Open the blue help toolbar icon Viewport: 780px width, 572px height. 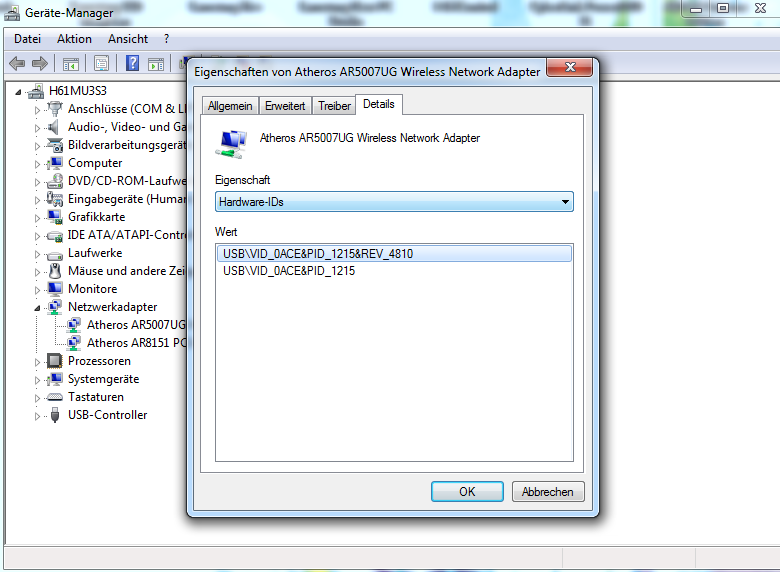(132, 63)
